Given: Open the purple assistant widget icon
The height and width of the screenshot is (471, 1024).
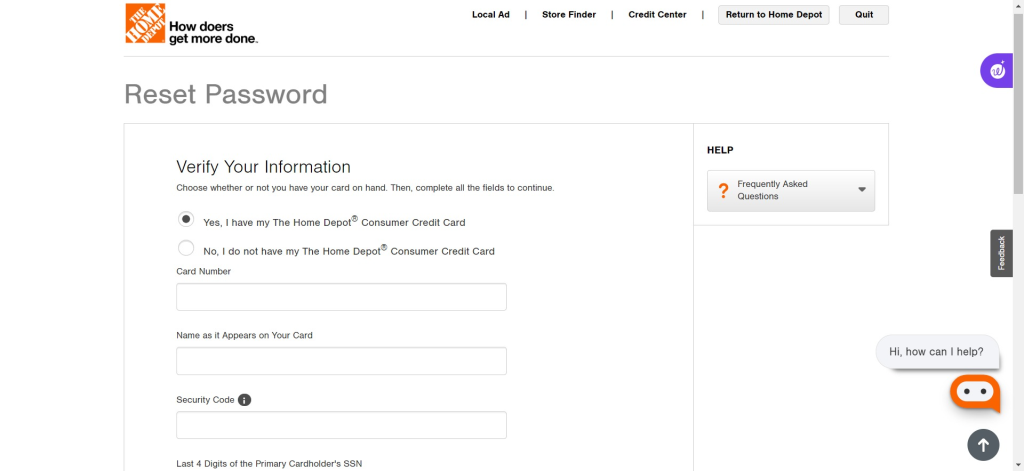Looking at the screenshot, I should 997,71.
